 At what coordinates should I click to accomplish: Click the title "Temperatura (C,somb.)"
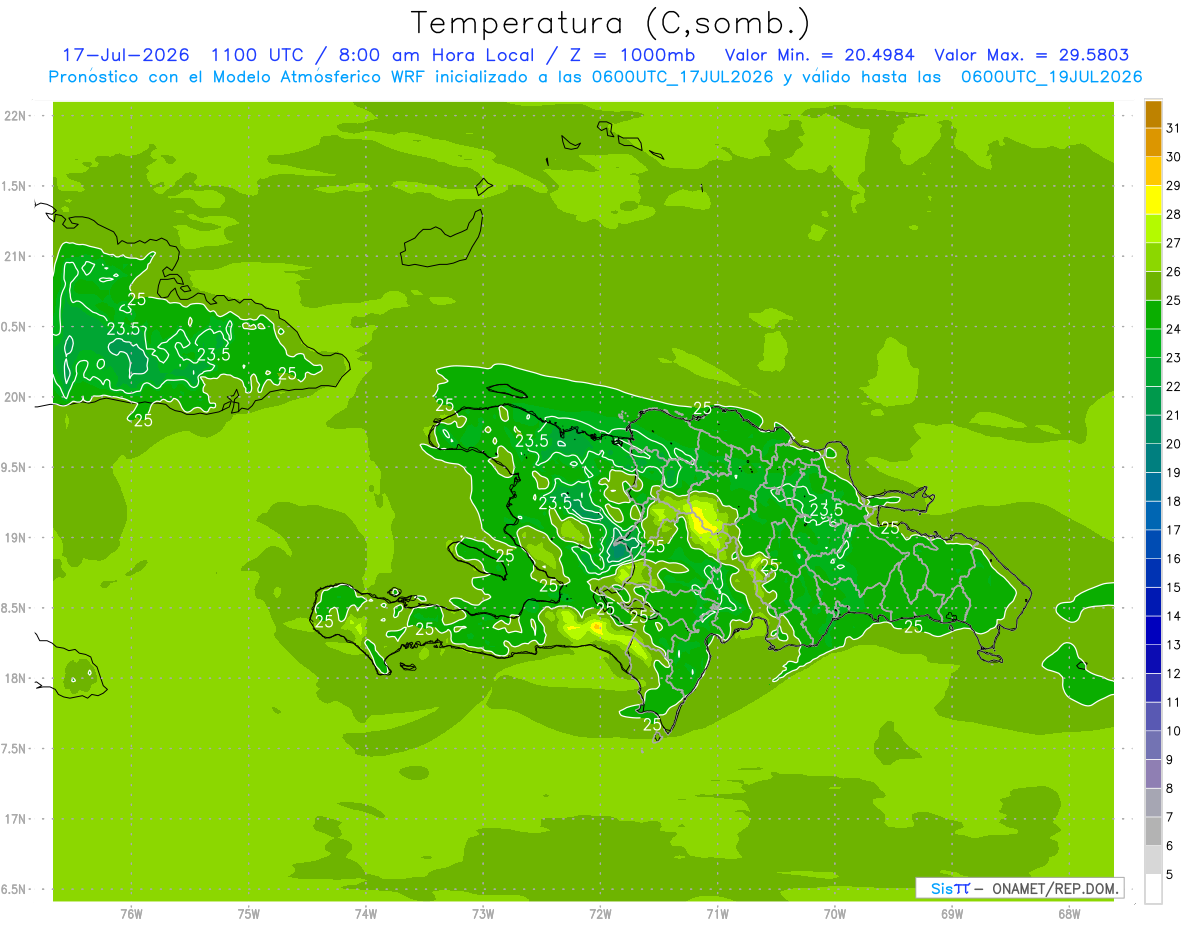click(x=611, y=23)
